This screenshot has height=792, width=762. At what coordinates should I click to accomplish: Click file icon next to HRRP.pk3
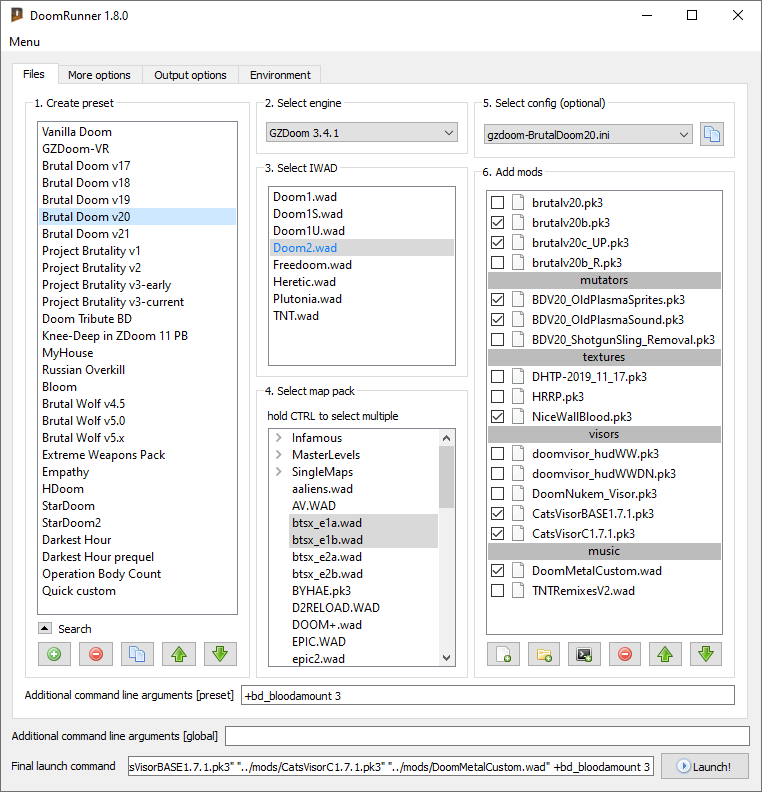click(518, 397)
